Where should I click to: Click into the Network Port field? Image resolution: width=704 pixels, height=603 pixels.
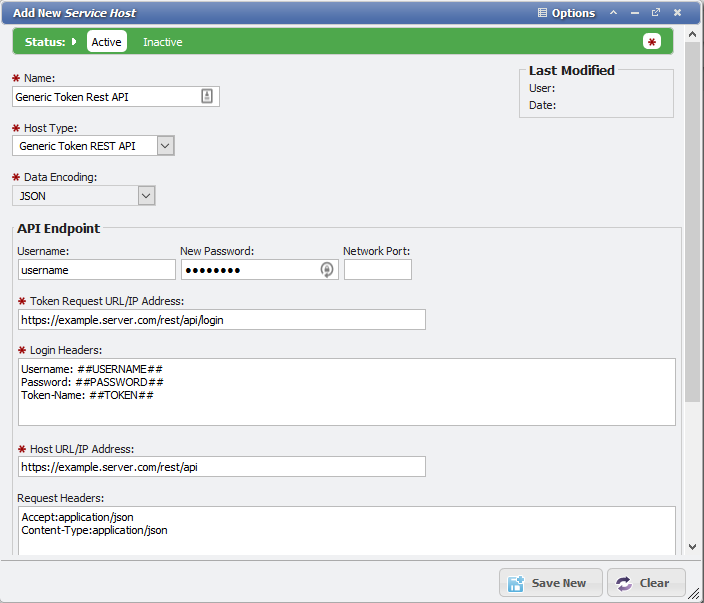click(x=377, y=270)
